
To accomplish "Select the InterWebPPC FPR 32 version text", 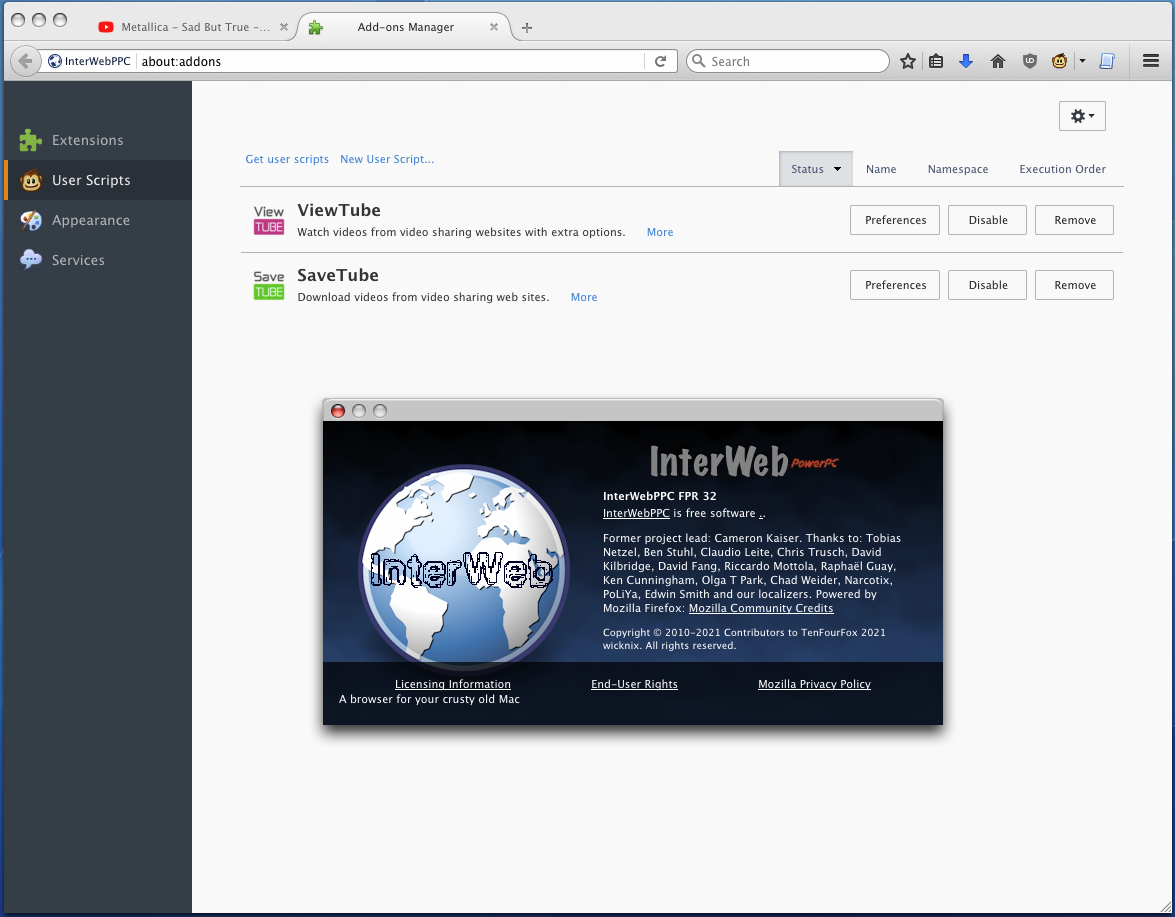I will point(659,496).
